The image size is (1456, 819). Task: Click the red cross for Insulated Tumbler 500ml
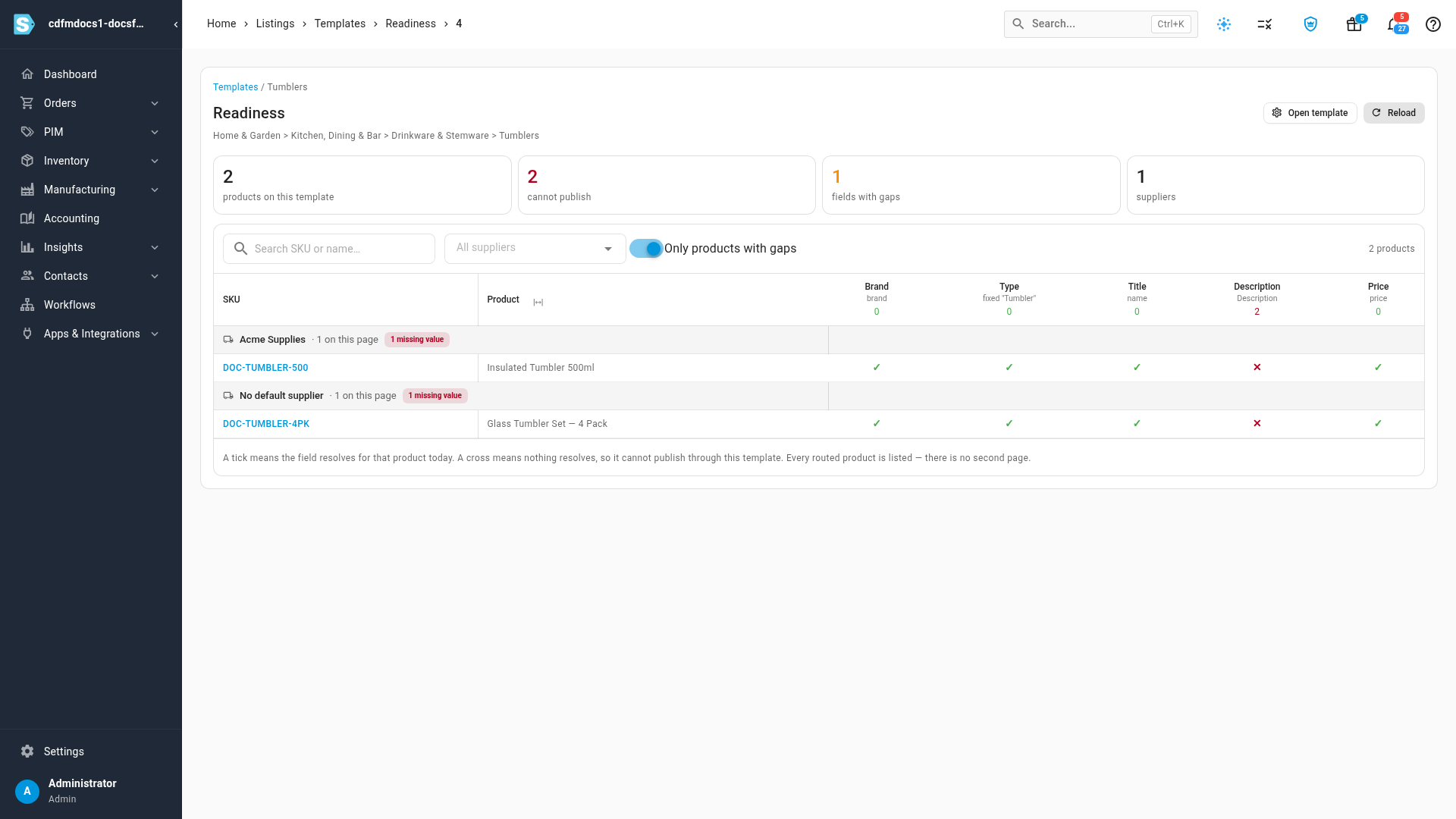pos(1257,368)
